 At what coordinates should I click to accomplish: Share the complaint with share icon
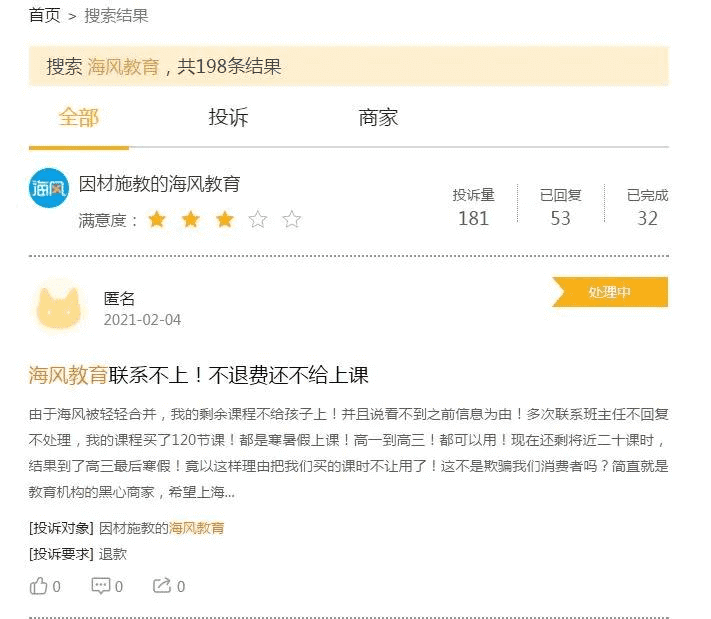pos(162,586)
